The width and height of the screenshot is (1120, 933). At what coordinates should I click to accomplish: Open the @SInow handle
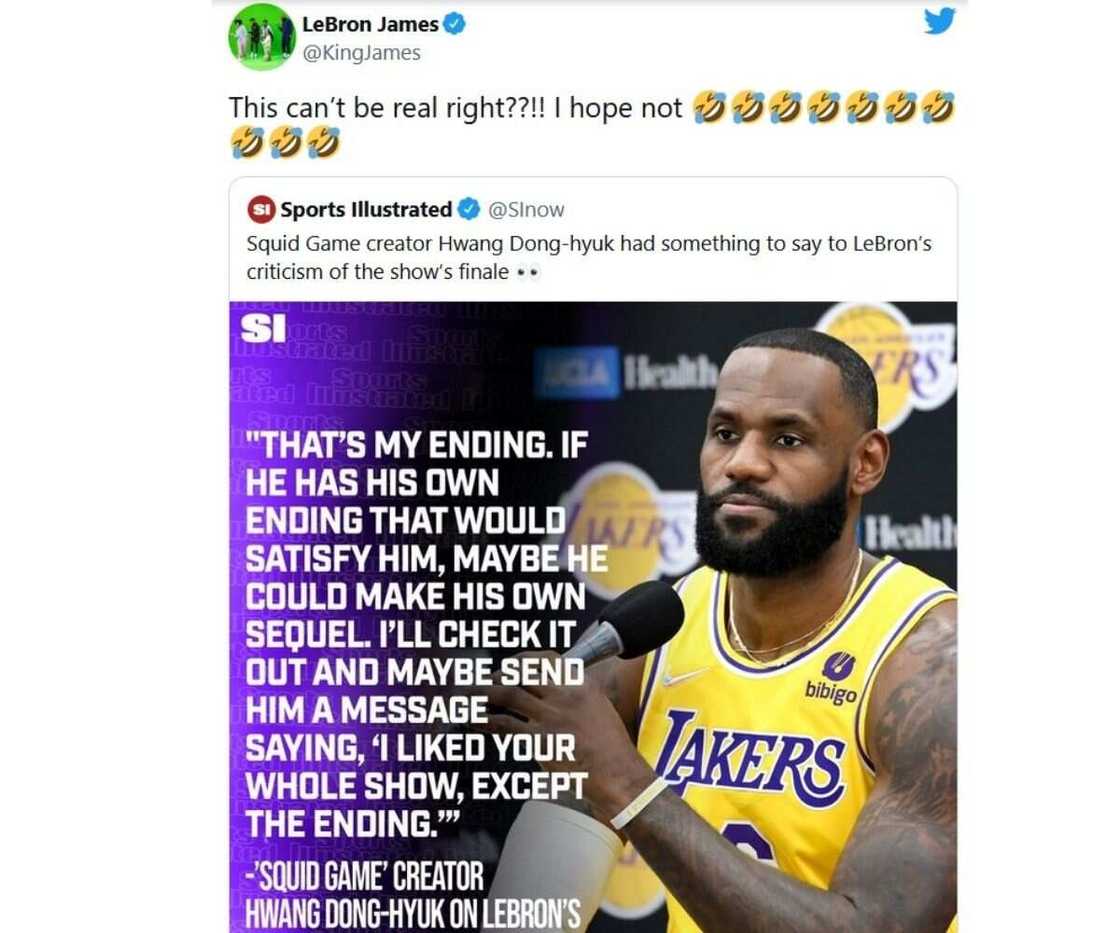(526, 209)
